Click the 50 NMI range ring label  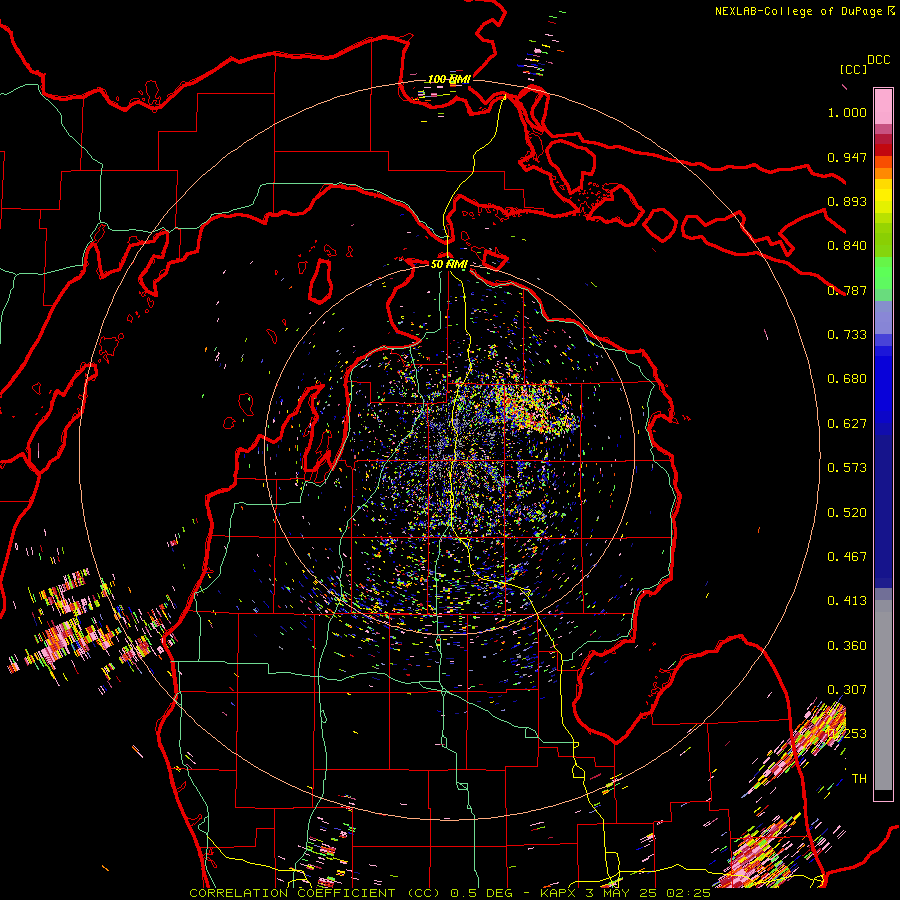coord(449,264)
